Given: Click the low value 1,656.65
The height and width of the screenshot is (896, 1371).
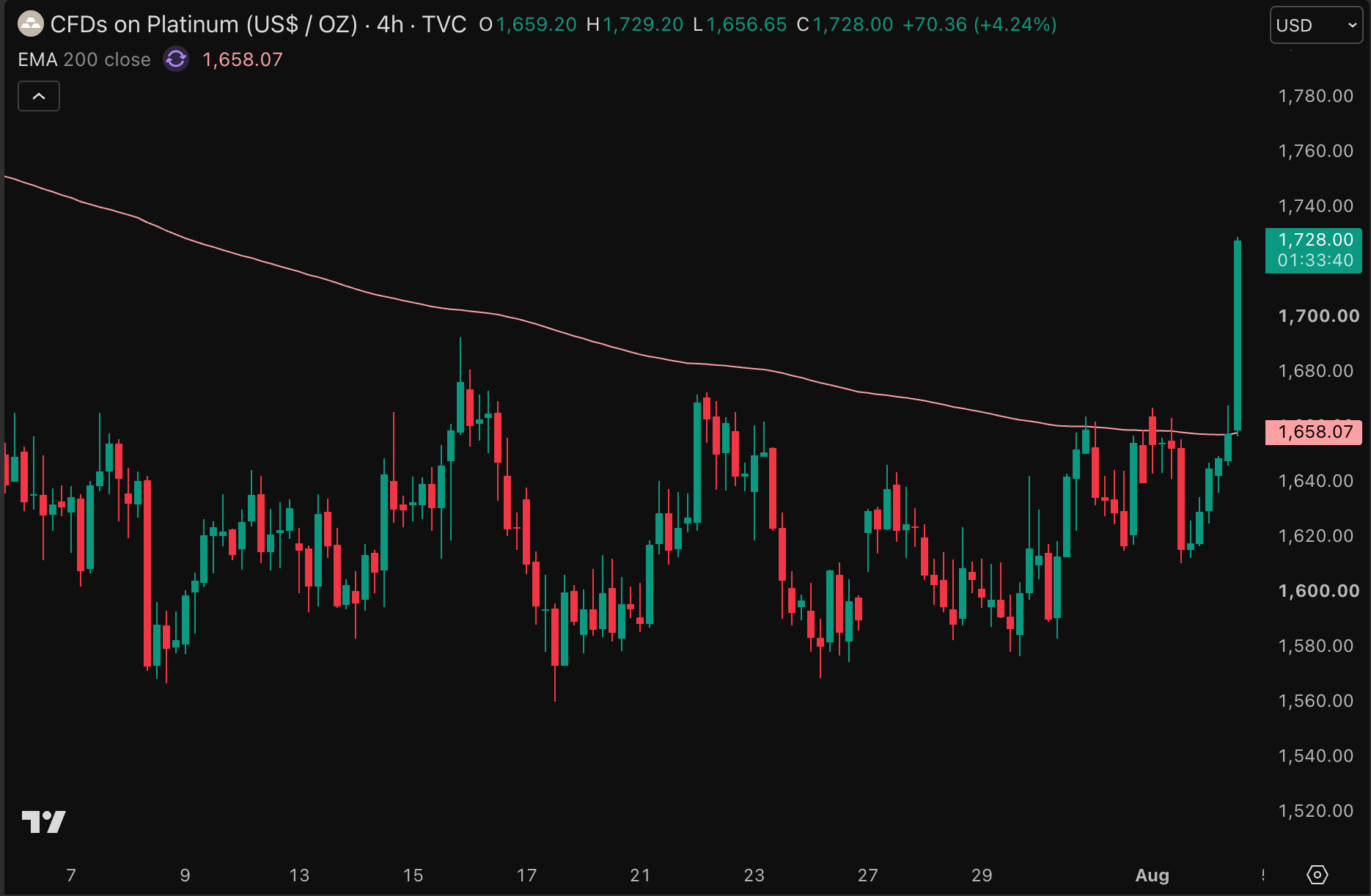Looking at the screenshot, I should (746, 24).
